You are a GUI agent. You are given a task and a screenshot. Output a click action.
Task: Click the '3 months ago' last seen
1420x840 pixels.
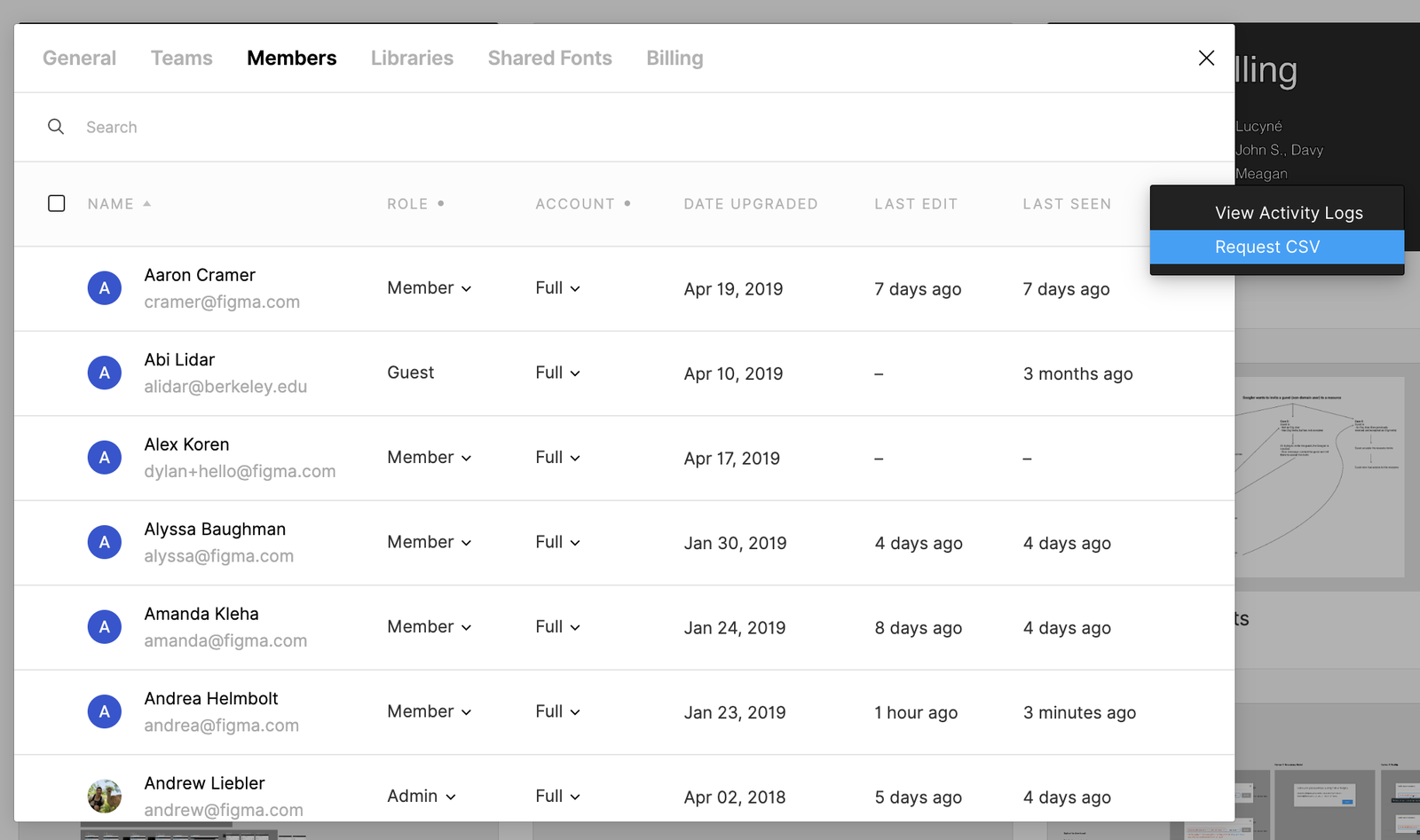pos(1077,373)
